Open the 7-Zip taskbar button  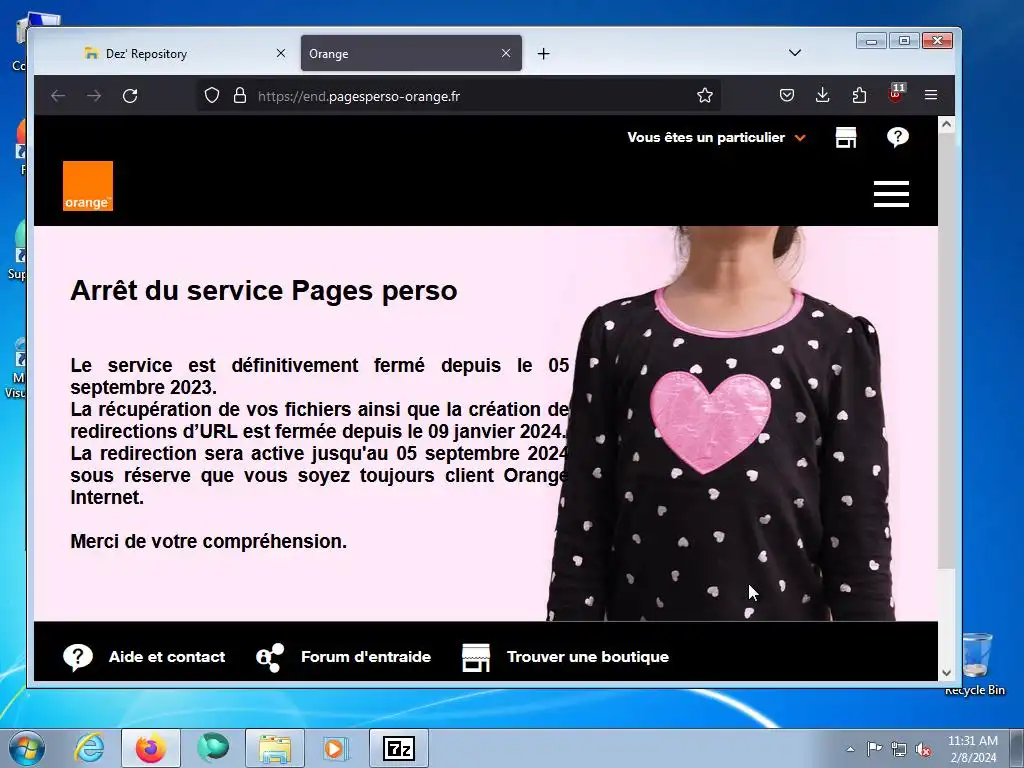coord(399,748)
